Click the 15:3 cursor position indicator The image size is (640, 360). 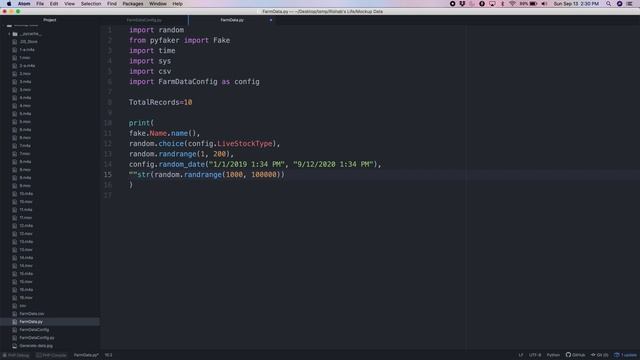[x=108, y=355]
